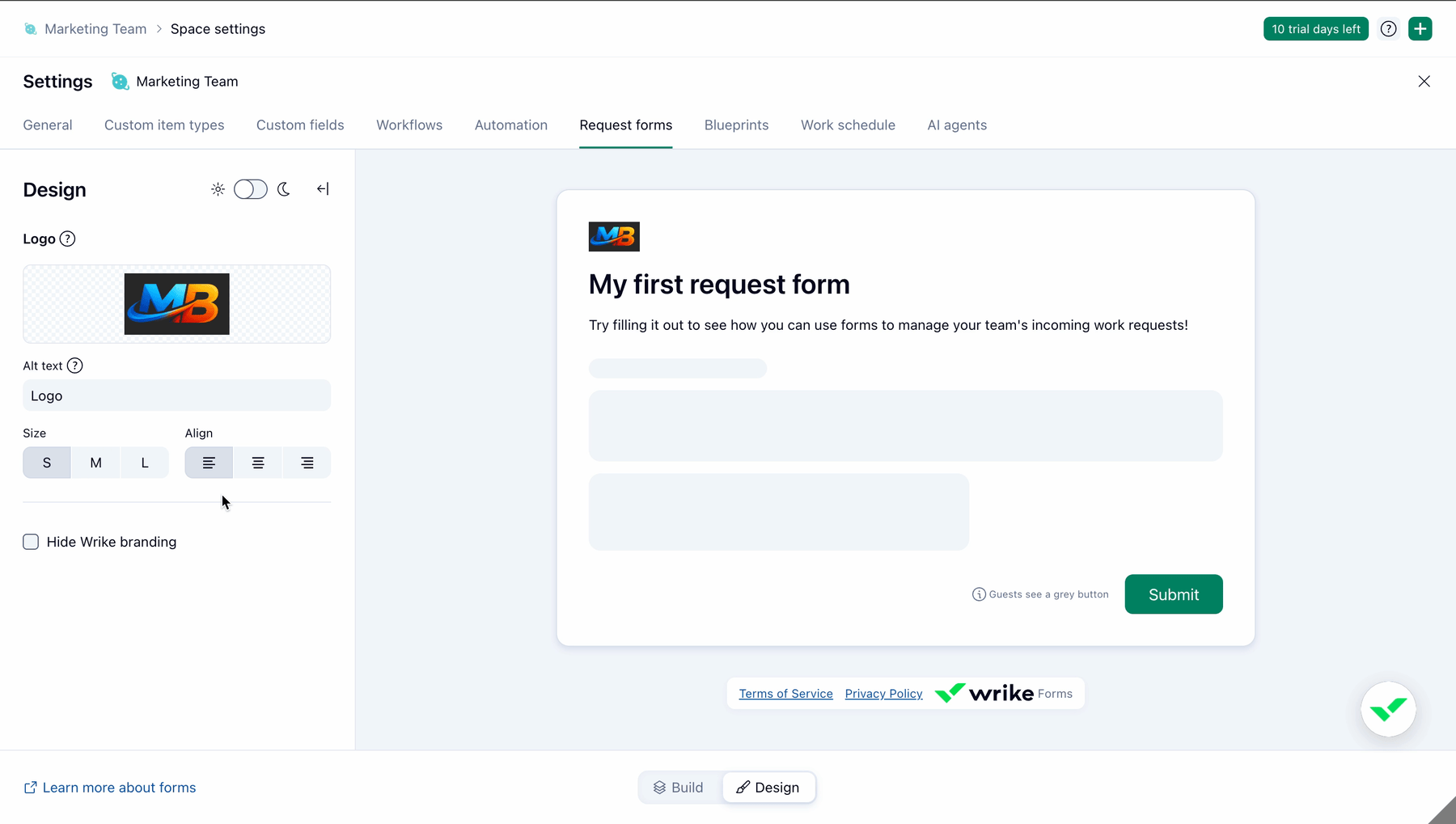Viewport: 1456px width, 824px height.
Task: Open help icon in top bar
Action: pyautogui.click(x=1389, y=29)
